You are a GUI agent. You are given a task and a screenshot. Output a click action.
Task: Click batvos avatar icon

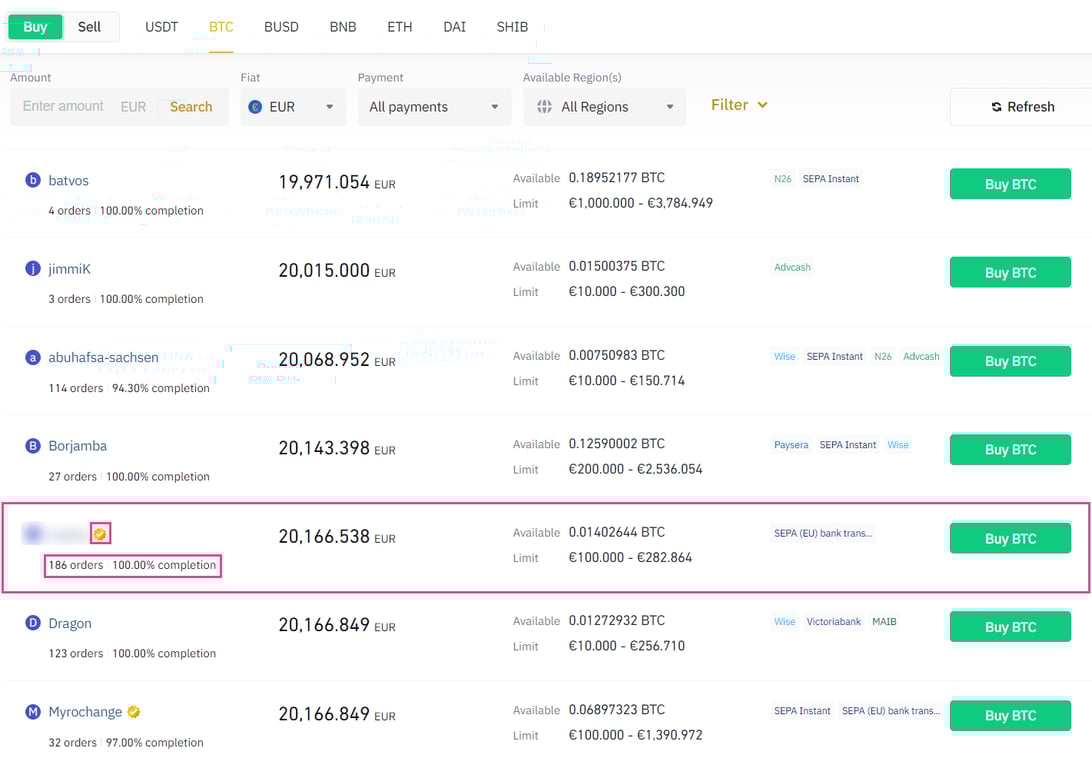click(x=33, y=180)
